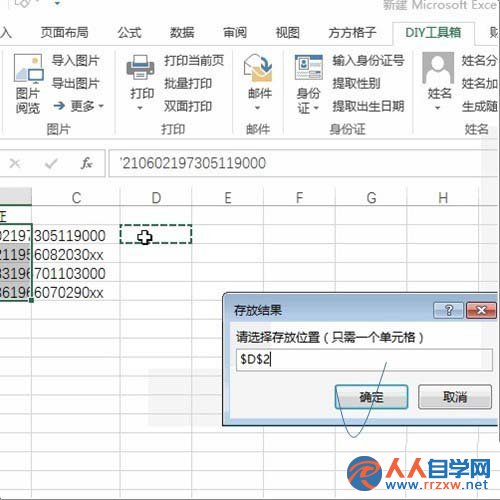The height and width of the screenshot is (500, 500).
Task: Click the 确定 button in the dialog
Action: [371, 397]
